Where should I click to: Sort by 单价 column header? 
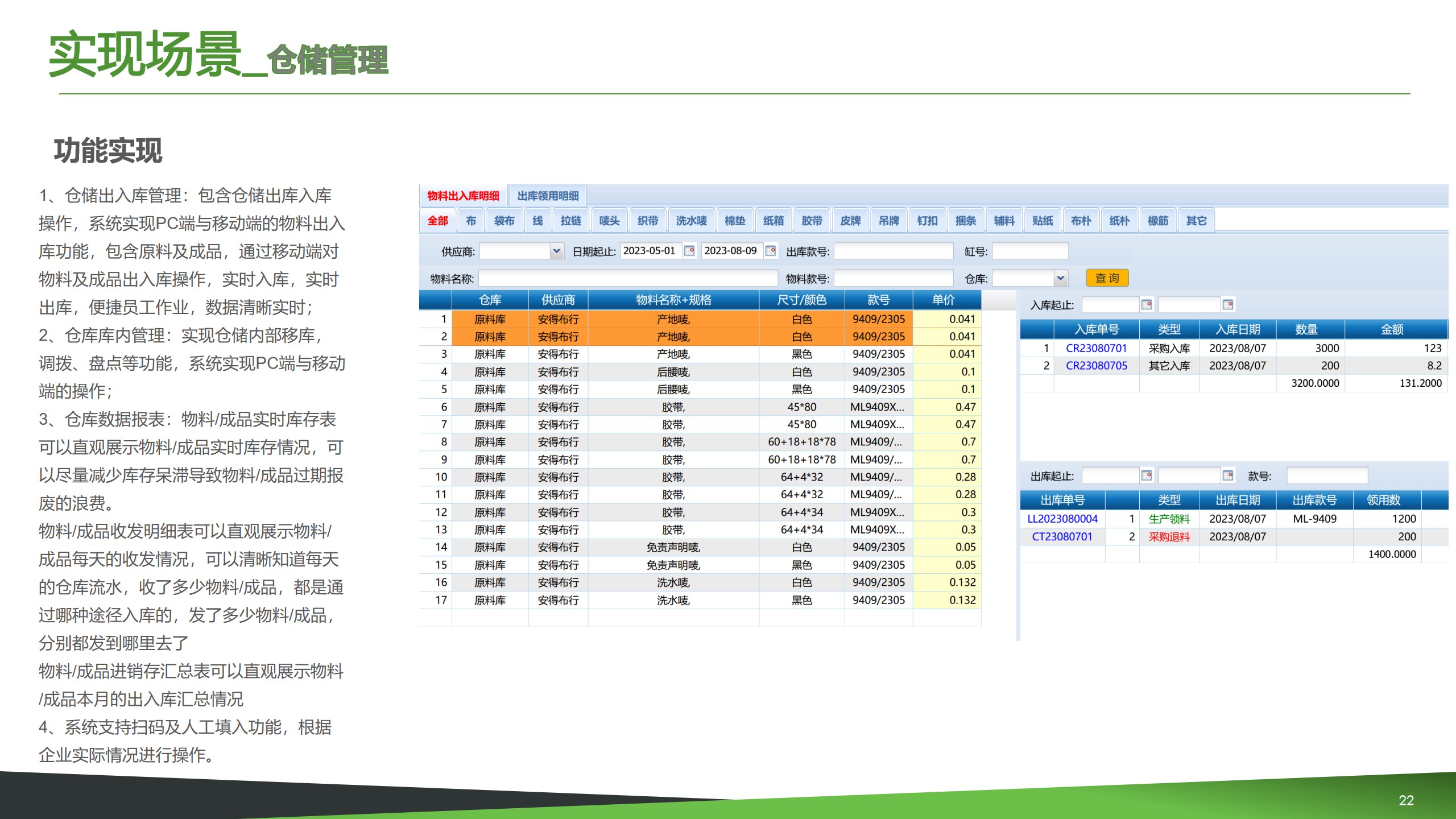tap(943, 300)
